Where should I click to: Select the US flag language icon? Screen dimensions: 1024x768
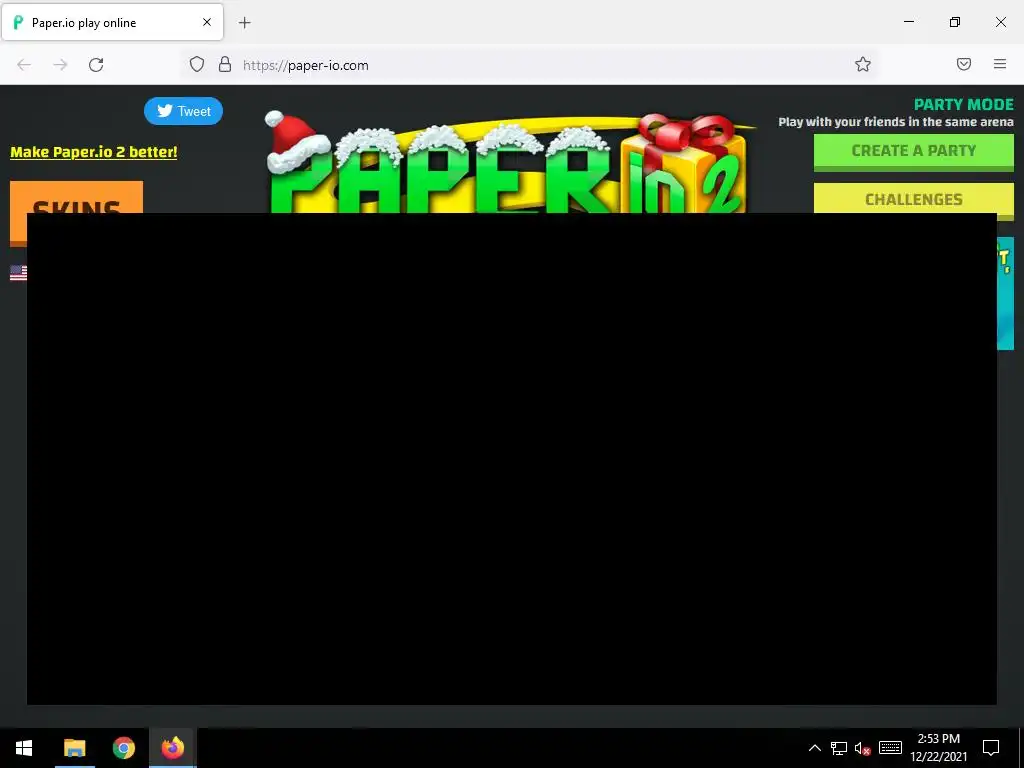click(18, 272)
